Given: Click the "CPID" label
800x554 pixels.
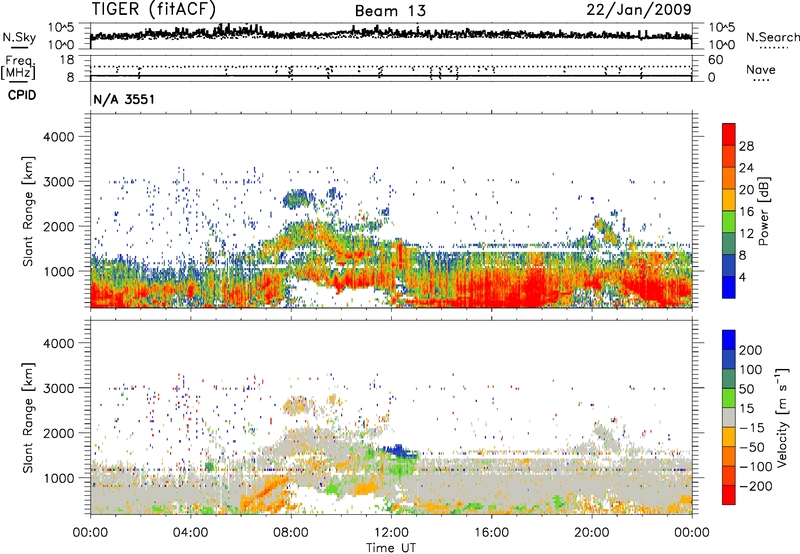Looking at the screenshot, I should (21, 95).
